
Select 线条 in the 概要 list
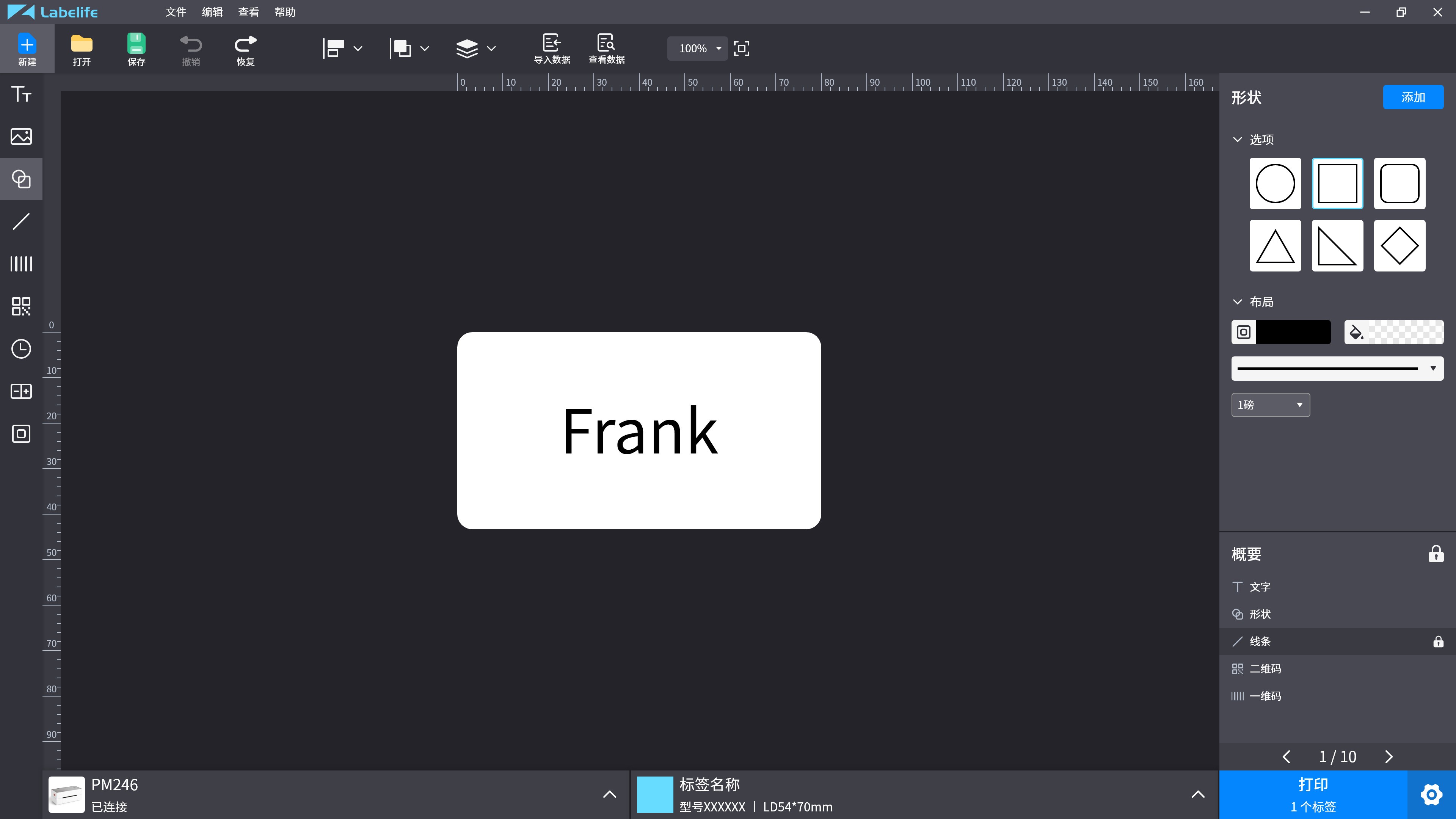coord(1337,642)
